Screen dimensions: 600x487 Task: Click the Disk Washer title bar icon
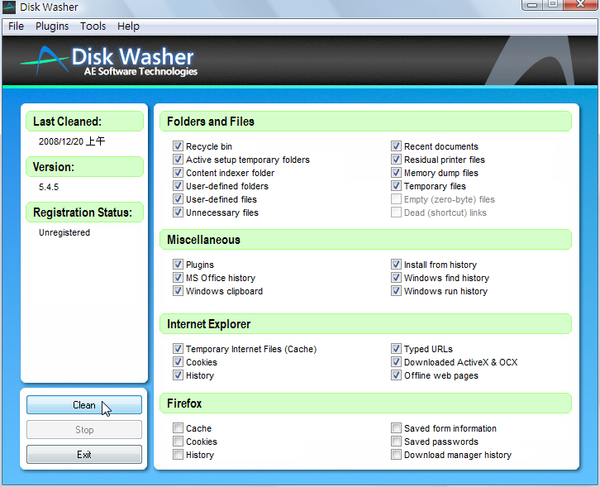coord(9,7)
